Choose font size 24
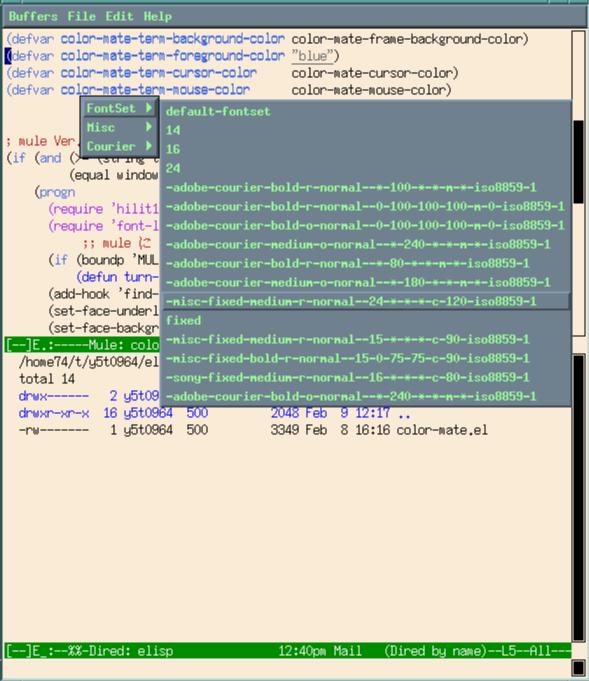Viewport: 589px width, 681px height. tap(365, 168)
